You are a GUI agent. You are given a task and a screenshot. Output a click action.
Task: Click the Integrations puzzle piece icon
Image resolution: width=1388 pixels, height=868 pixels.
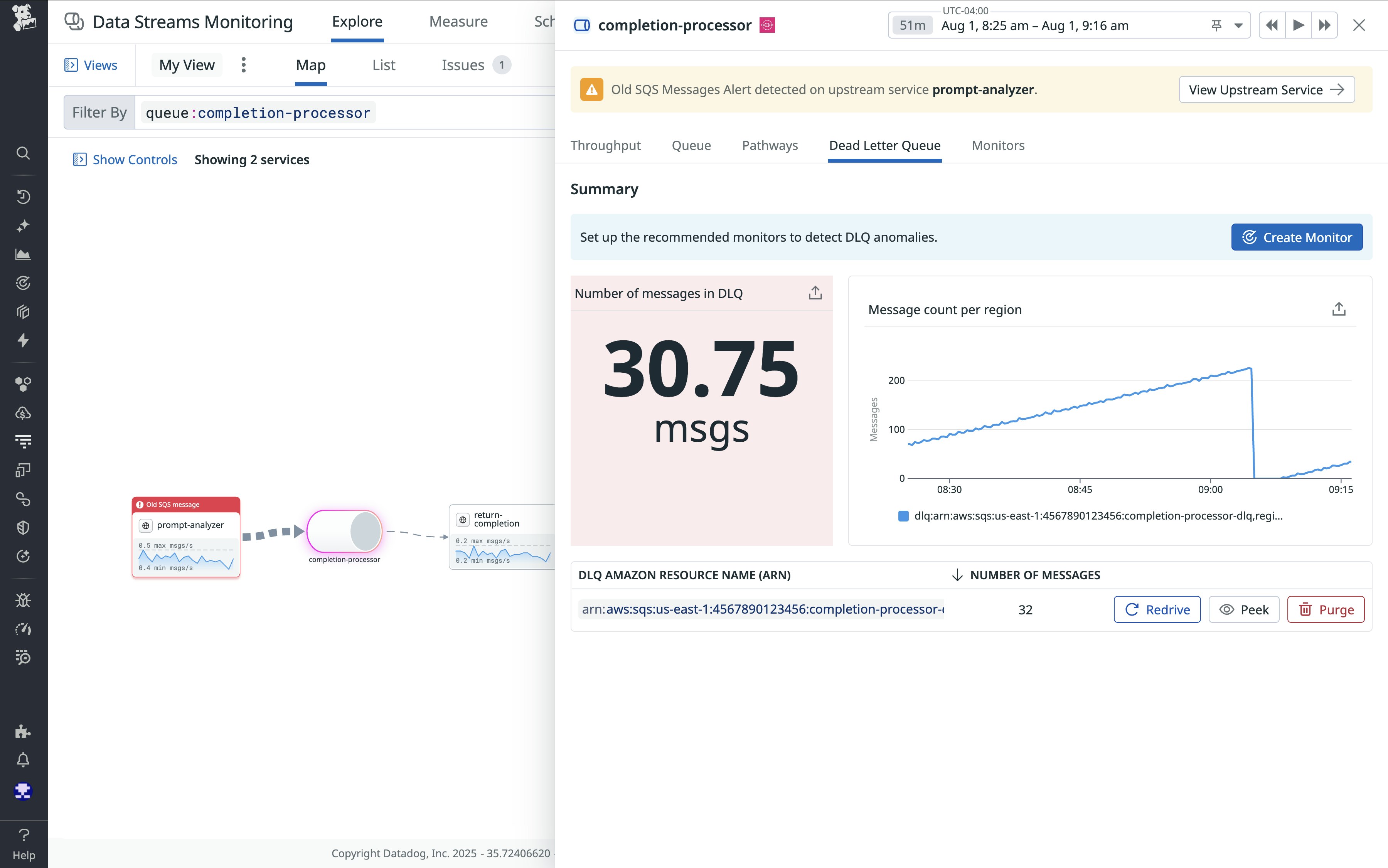point(23,732)
